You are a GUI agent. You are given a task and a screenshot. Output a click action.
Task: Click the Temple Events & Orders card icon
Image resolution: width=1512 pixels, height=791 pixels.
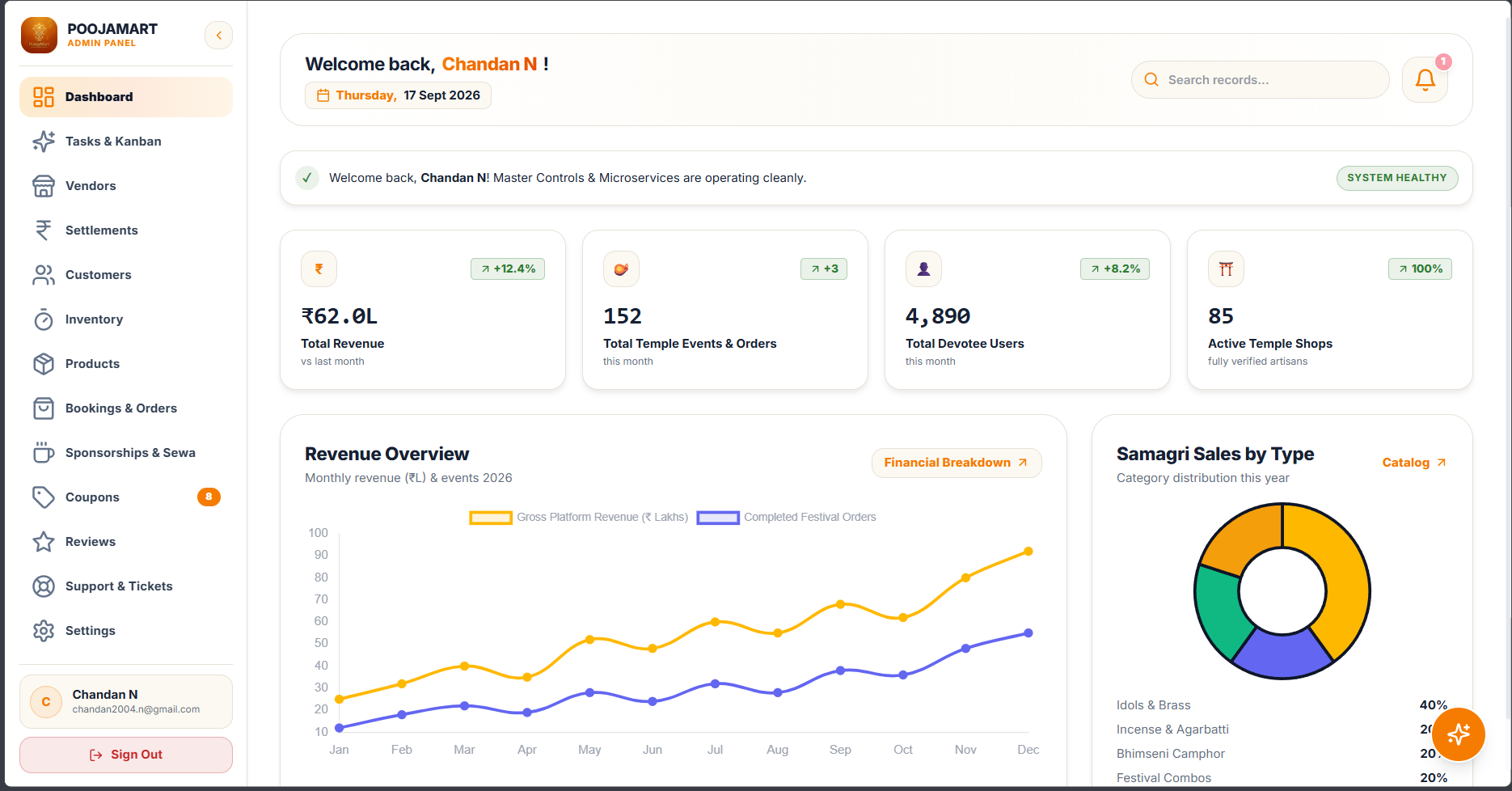(621, 269)
